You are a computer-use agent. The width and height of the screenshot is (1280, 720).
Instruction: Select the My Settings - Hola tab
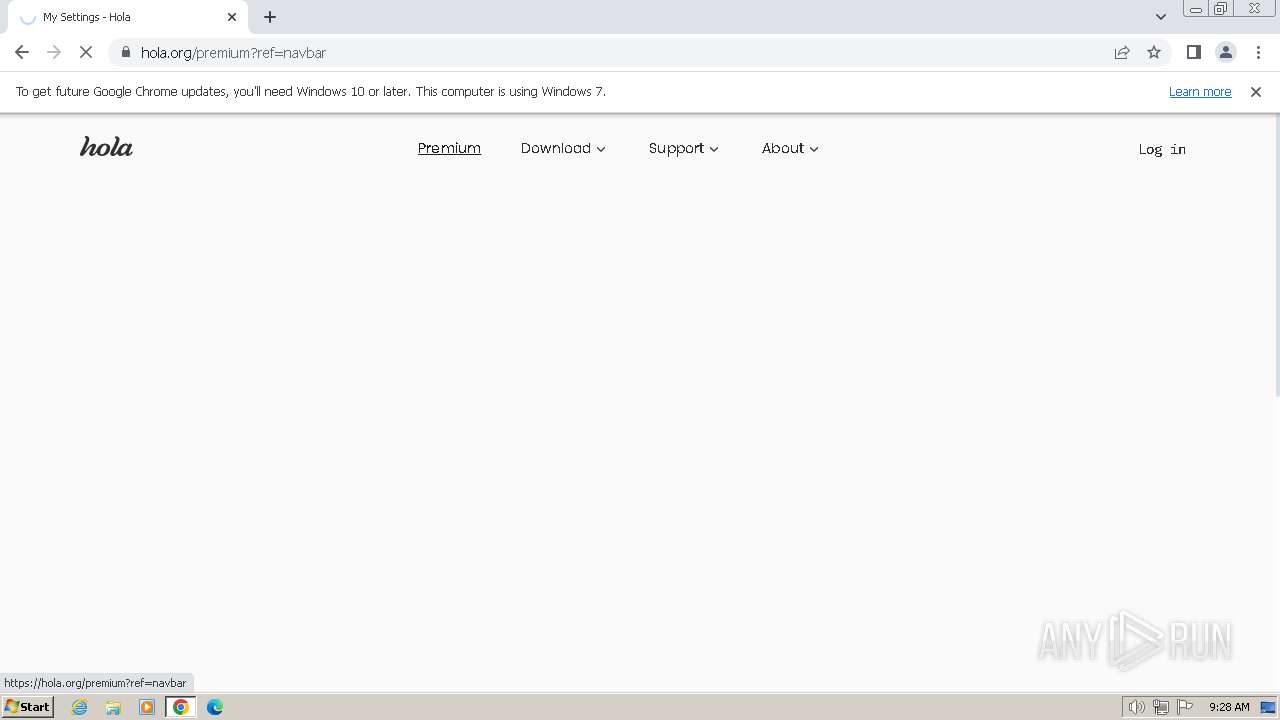click(130, 17)
